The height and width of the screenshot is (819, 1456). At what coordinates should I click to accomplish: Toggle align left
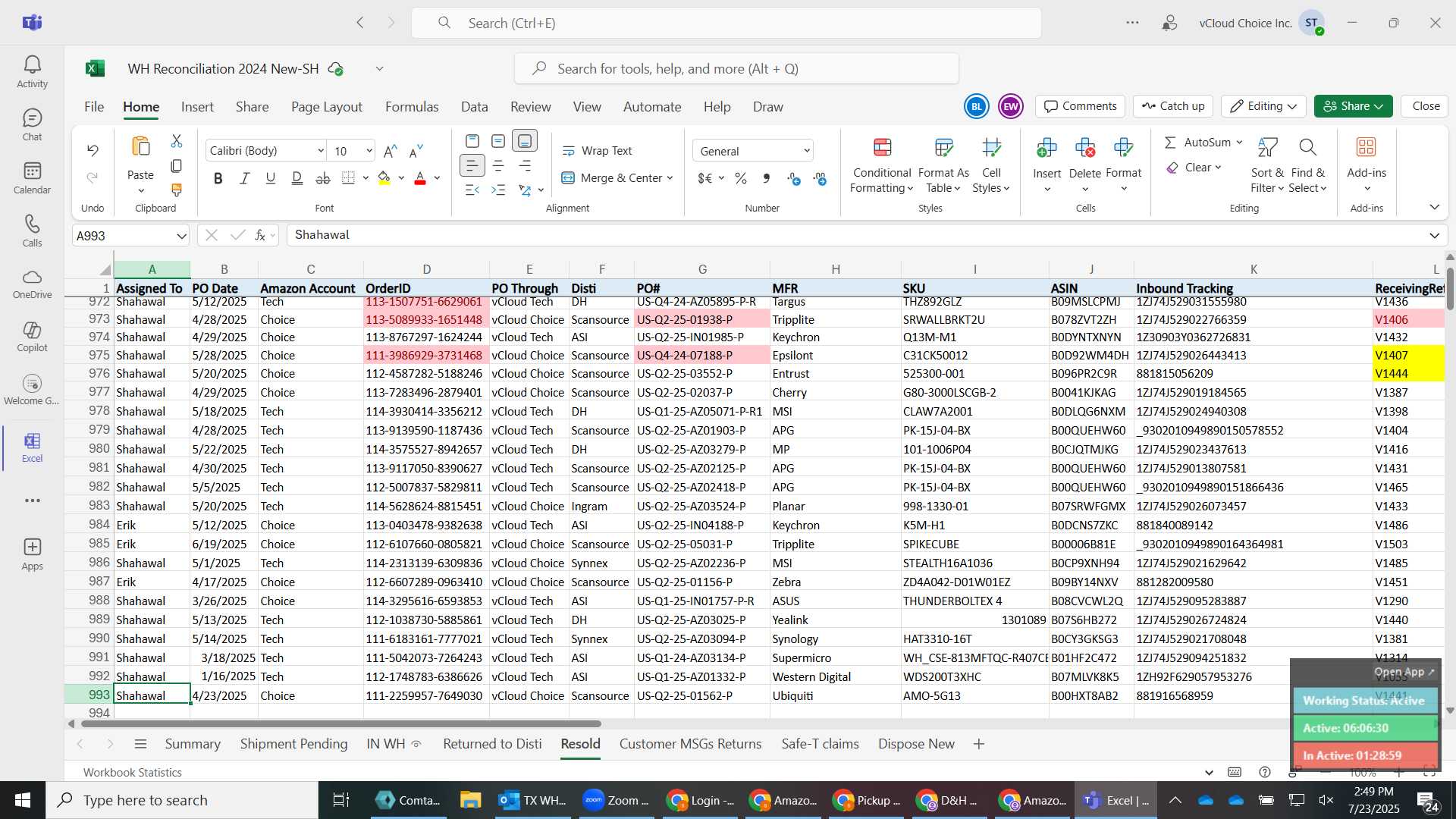pyautogui.click(x=472, y=165)
